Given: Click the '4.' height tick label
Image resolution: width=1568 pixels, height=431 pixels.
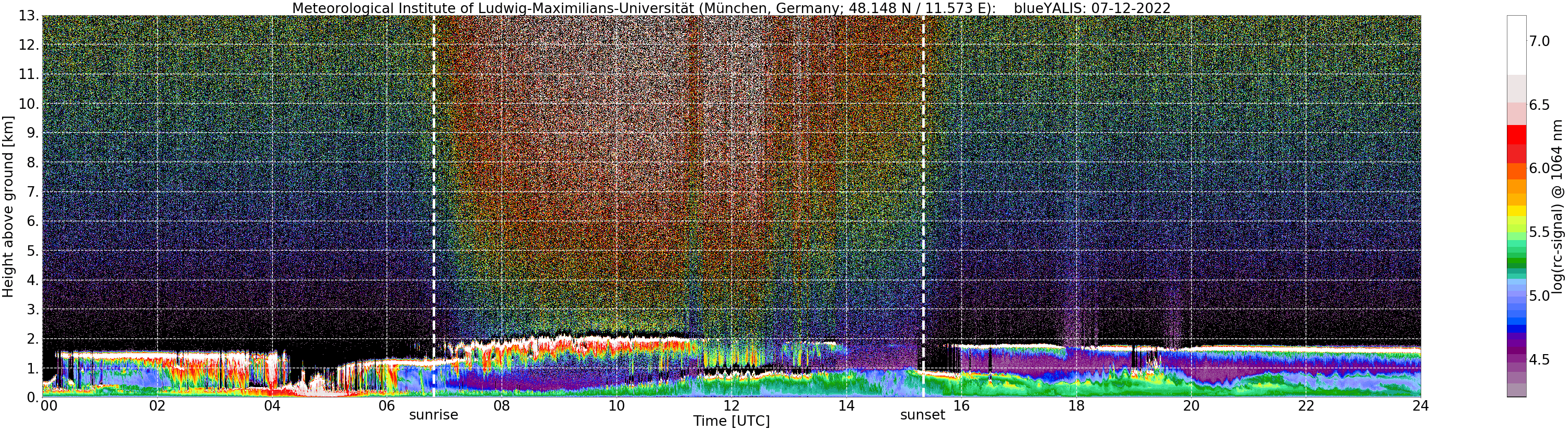Looking at the screenshot, I should (x=33, y=280).
